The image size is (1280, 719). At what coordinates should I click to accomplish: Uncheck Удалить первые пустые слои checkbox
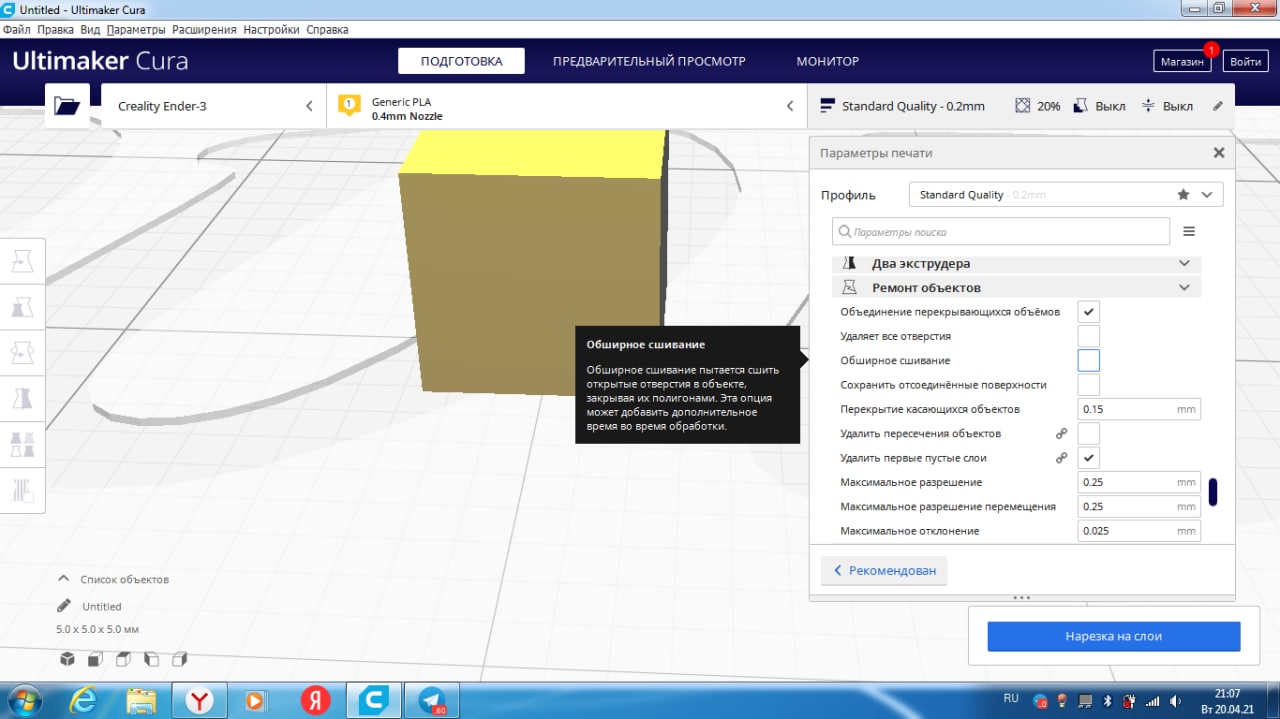pos(1089,458)
